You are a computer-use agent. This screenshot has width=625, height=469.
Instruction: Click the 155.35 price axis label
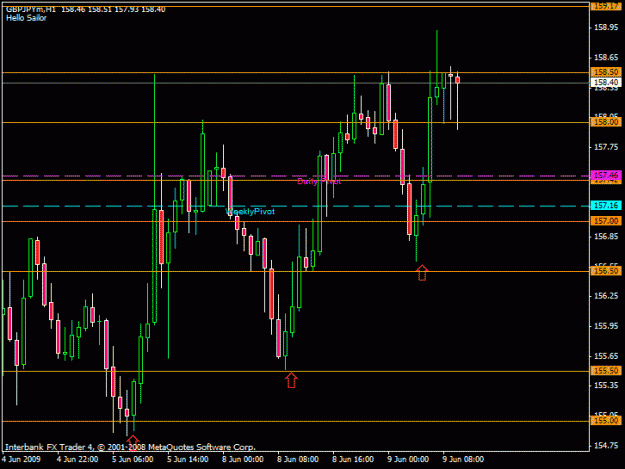[x=606, y=385]
